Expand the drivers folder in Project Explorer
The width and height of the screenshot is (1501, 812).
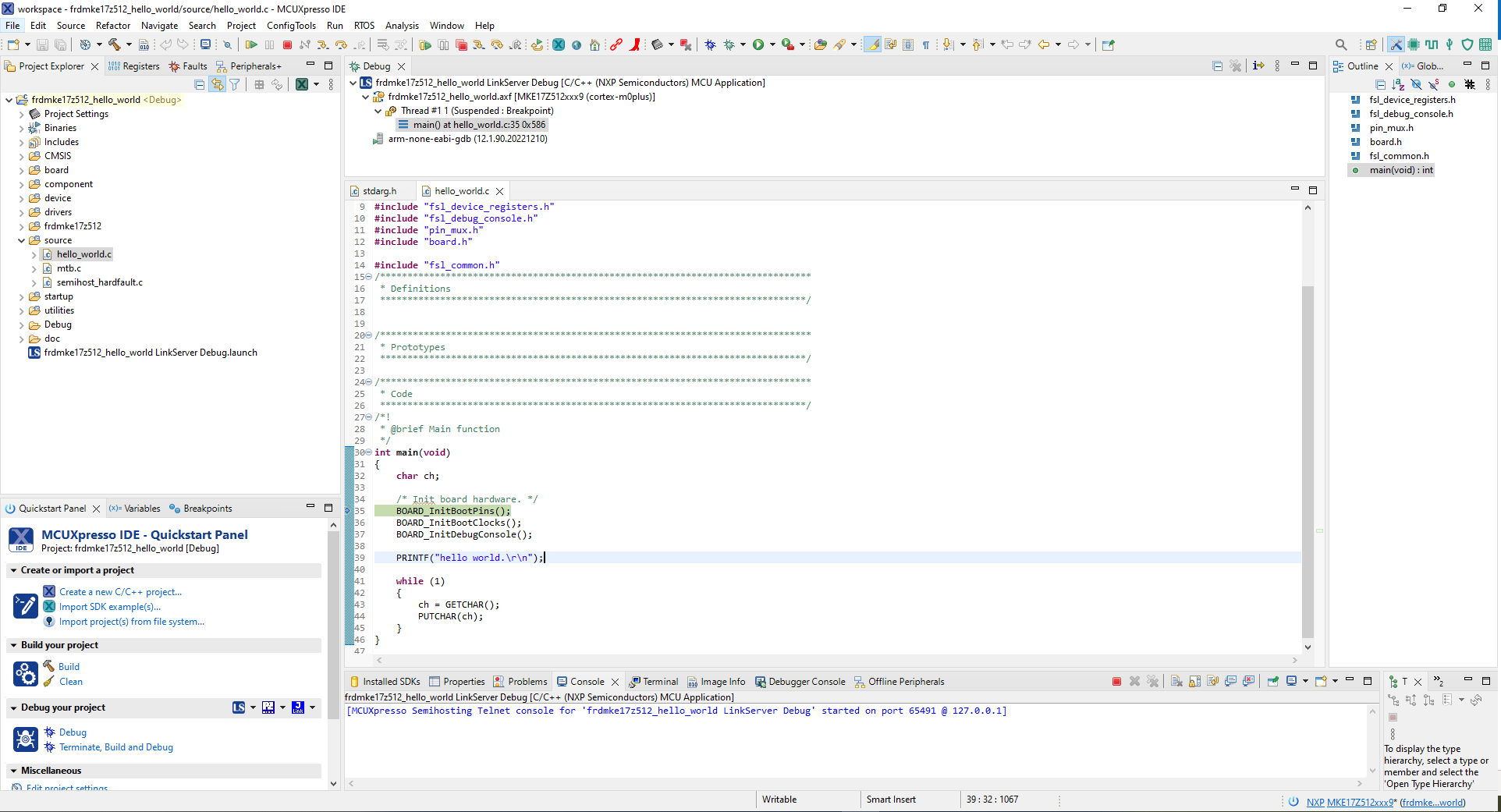point(21,212)
